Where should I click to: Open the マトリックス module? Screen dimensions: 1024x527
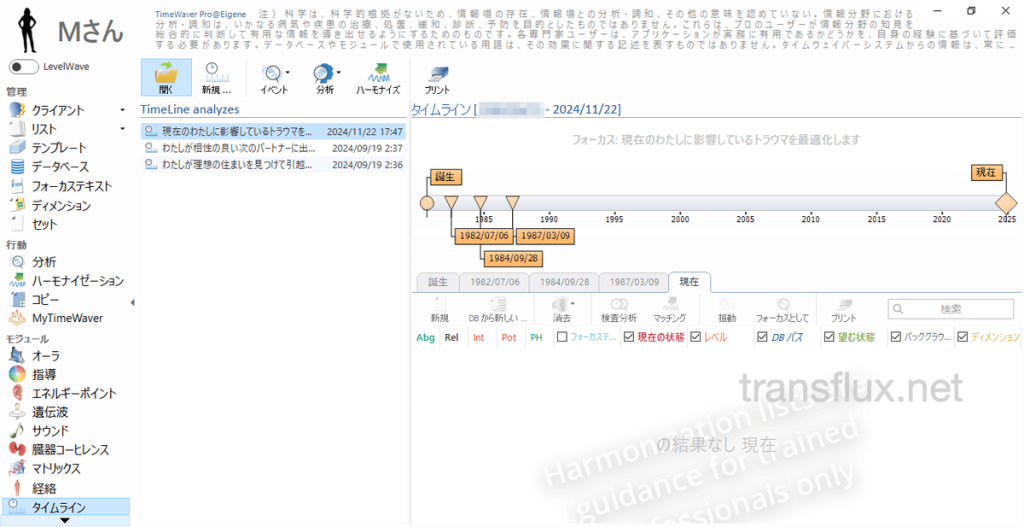pos(56,469)
